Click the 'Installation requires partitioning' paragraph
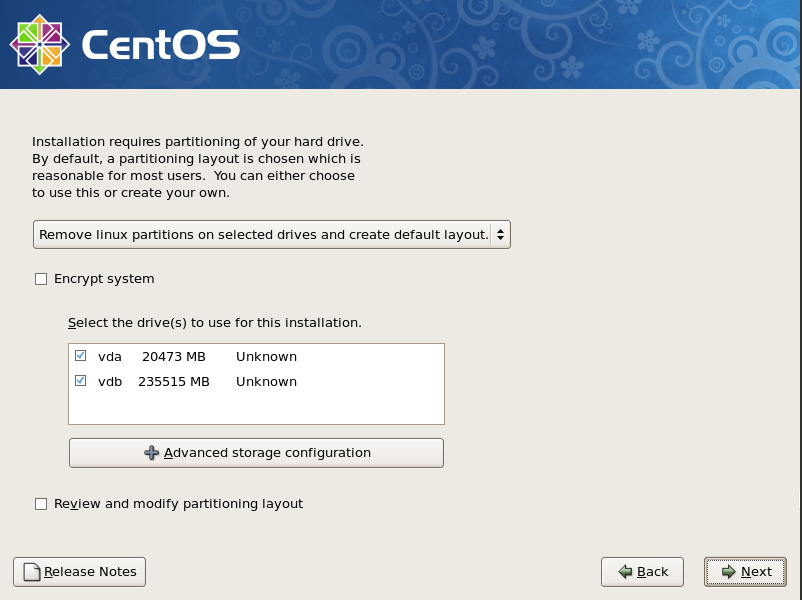This screenshot has width=802, height=601. 198,167
